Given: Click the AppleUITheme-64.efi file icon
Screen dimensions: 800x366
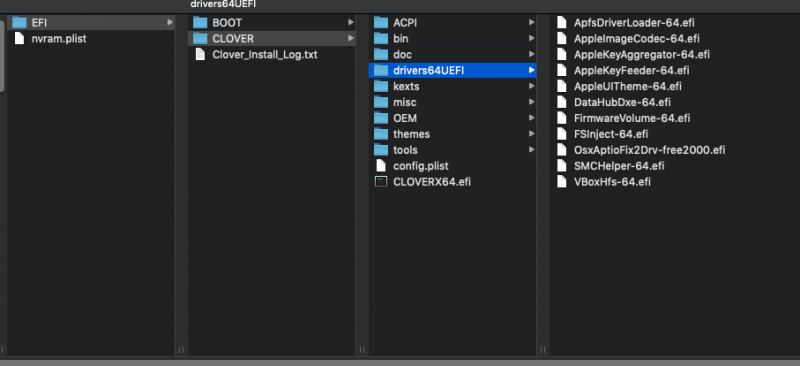Looking at the screenshot, I should click(562, 86).
